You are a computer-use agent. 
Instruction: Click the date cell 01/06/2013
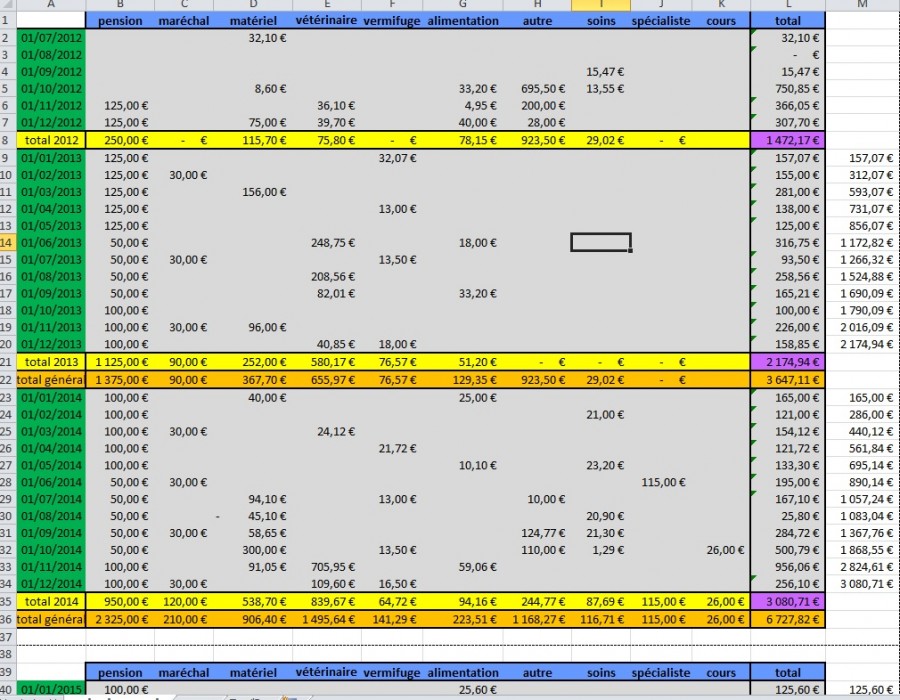pos(51,243)
